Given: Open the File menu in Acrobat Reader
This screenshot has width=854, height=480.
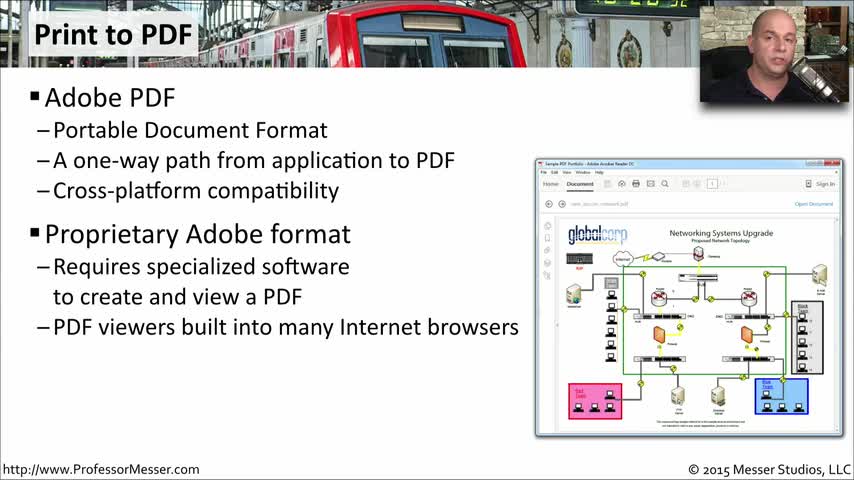Looking at the screenshot, I should coord(543,172).
